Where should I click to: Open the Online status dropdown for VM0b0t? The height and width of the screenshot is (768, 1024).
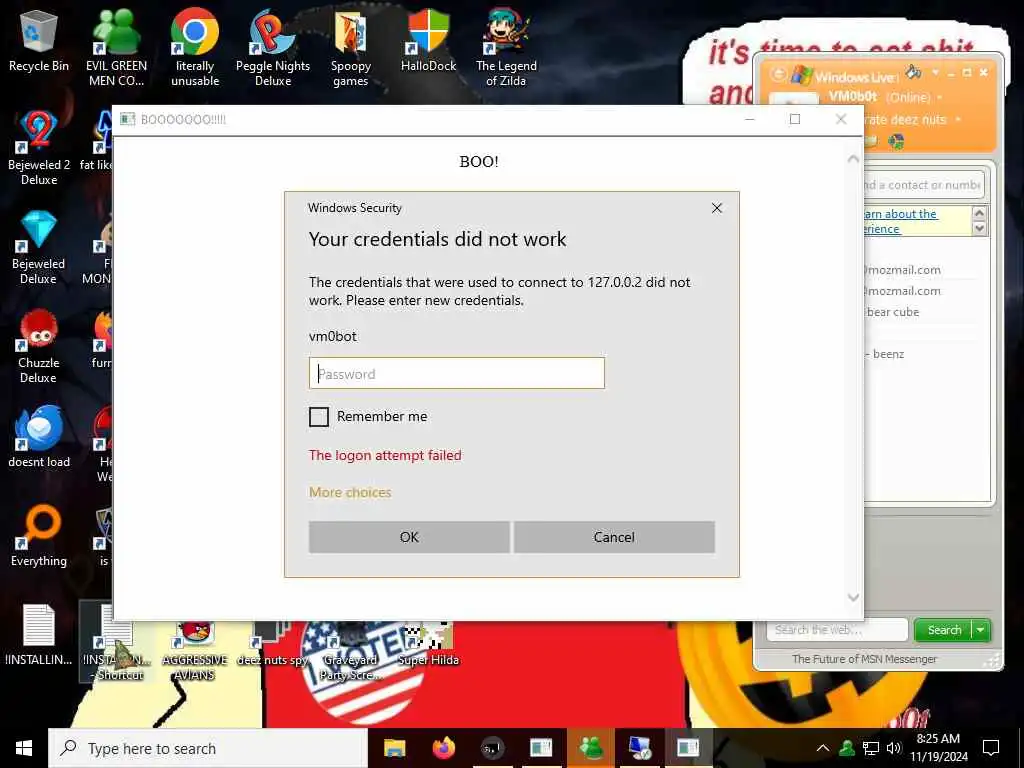939,97
